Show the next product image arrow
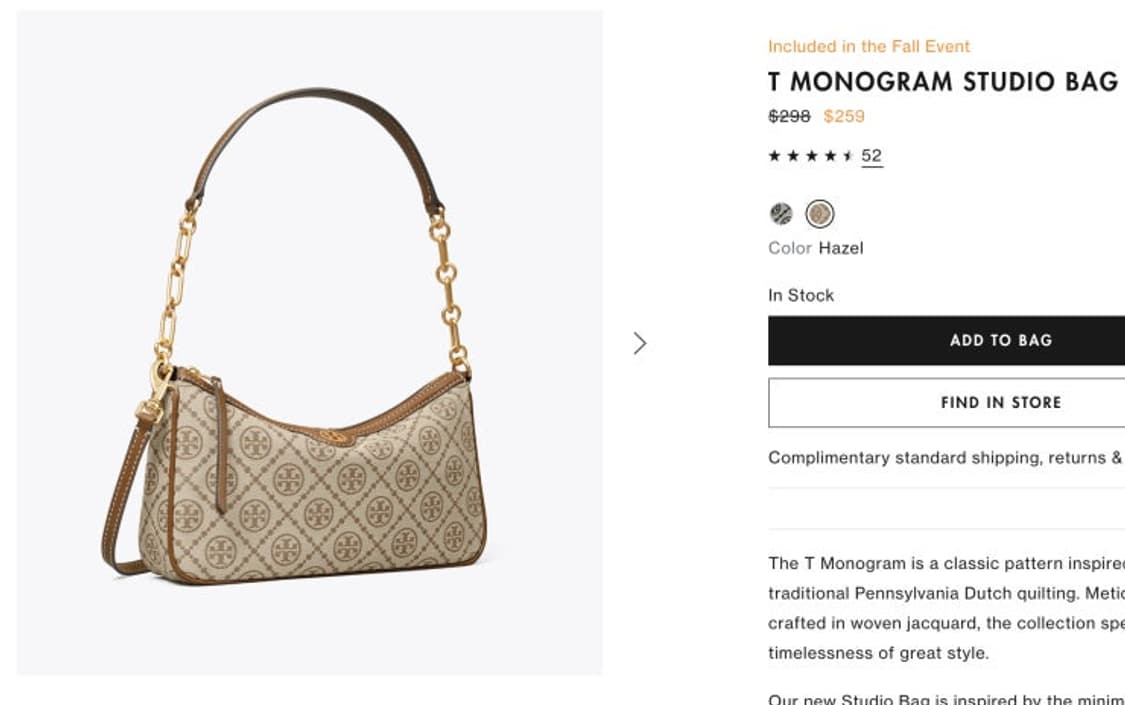 click(x=640, y=343)
